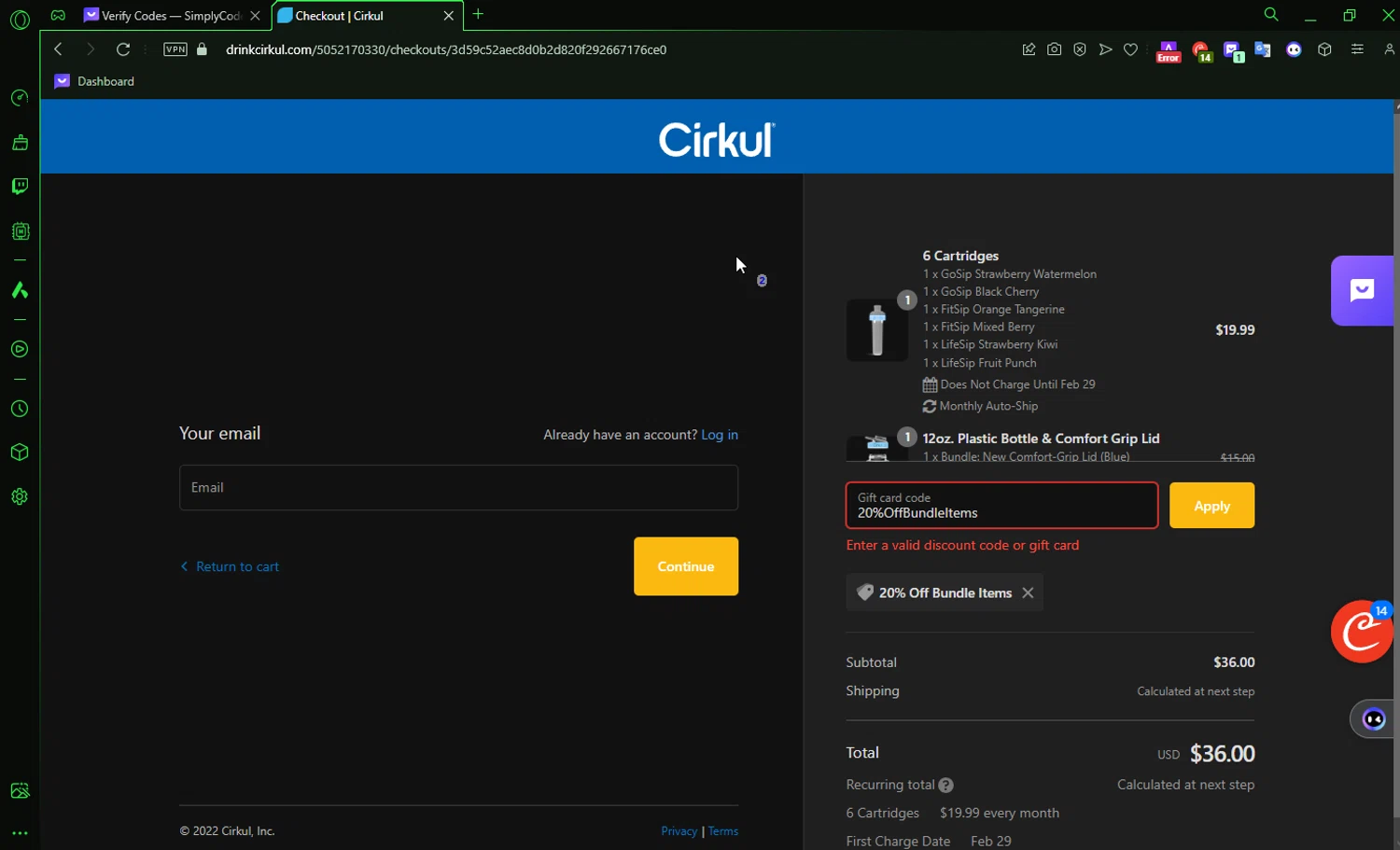Apply the discount code

click(x=1211, y=506)
